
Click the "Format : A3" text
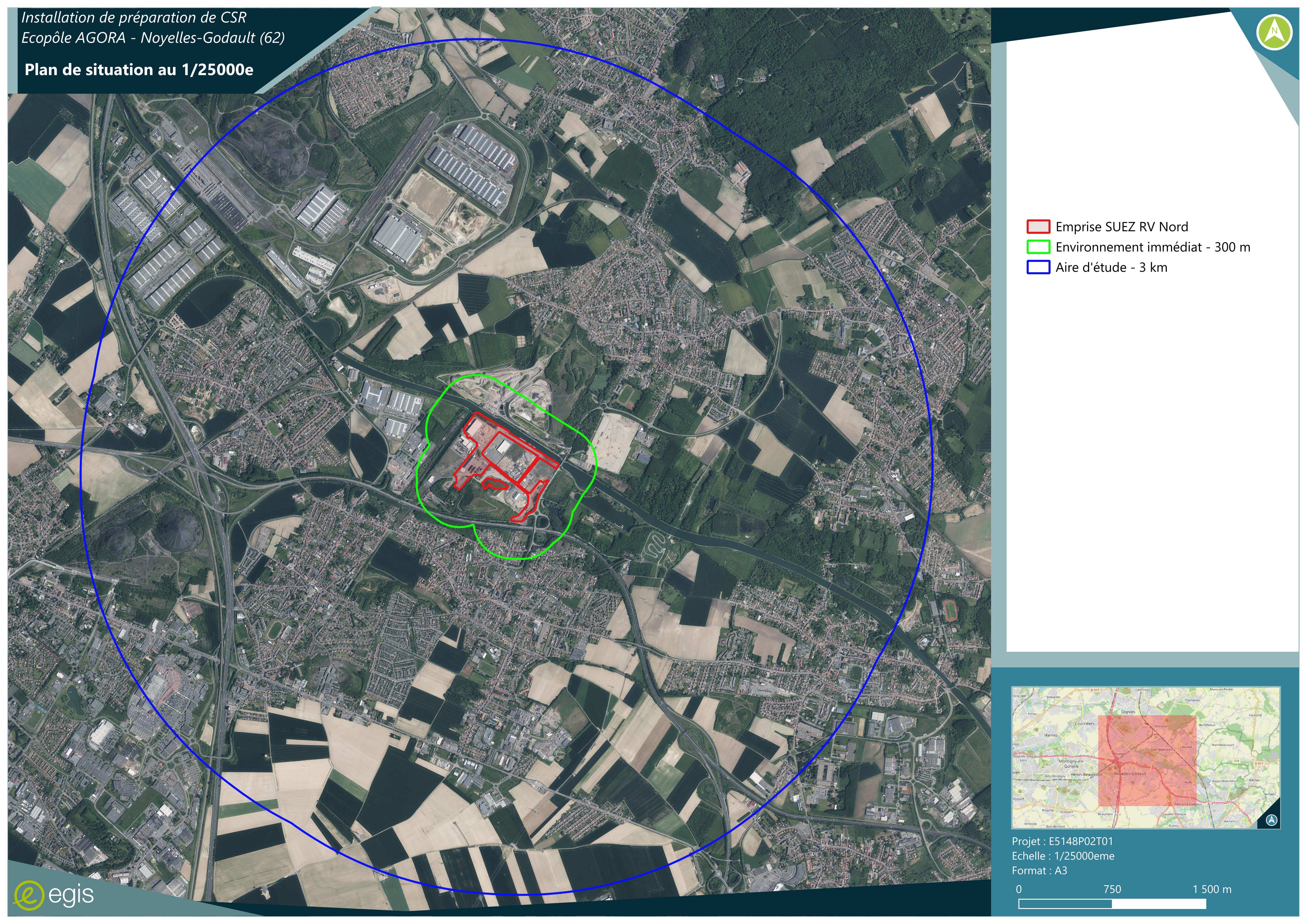[x=1039, y=871]
